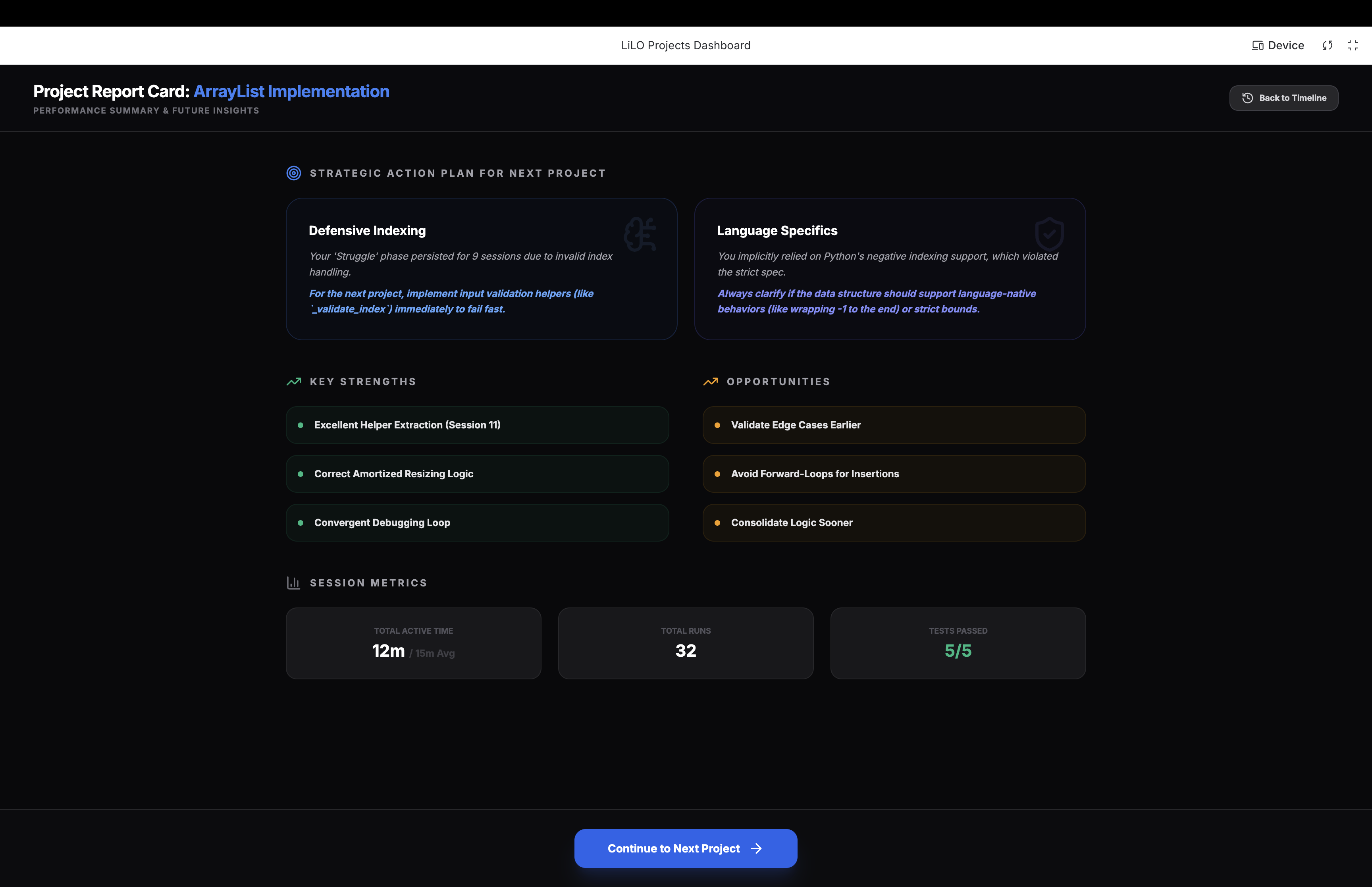Screen dimensions: 1372x887
Task: Click the reload icon next to Device
Action: (1328, 46)
